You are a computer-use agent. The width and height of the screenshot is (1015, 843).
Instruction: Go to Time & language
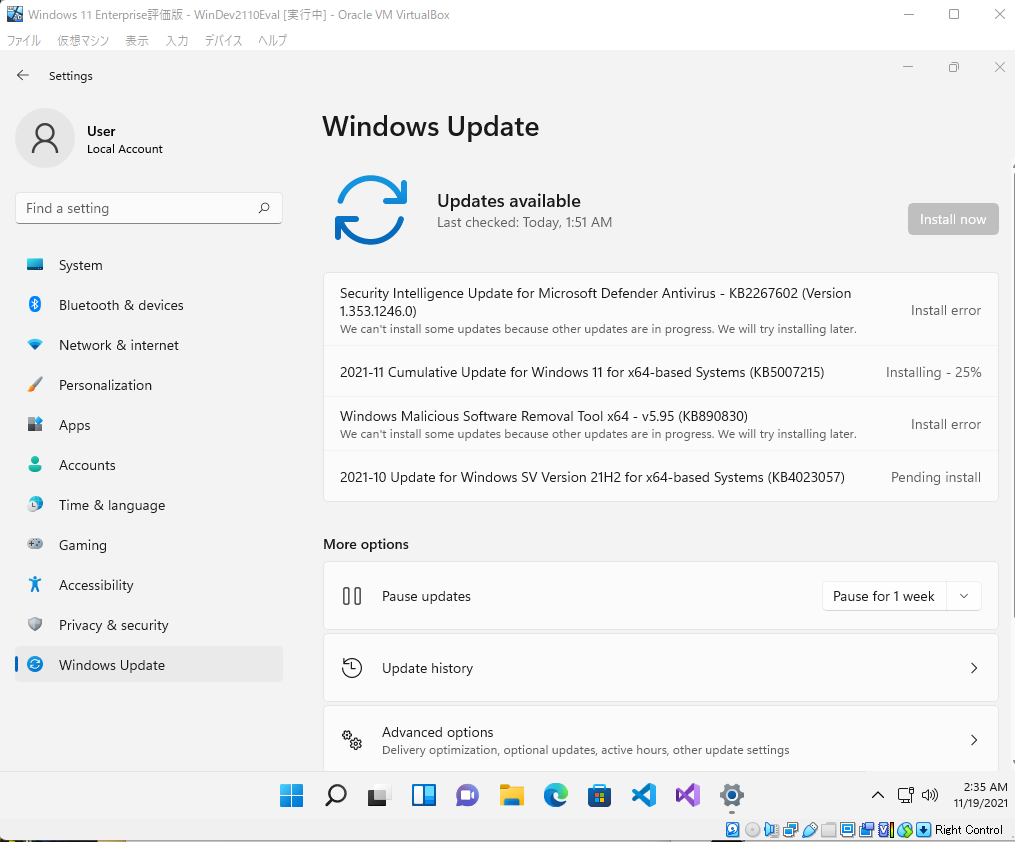pyautogui.click(x=149, y=505)
